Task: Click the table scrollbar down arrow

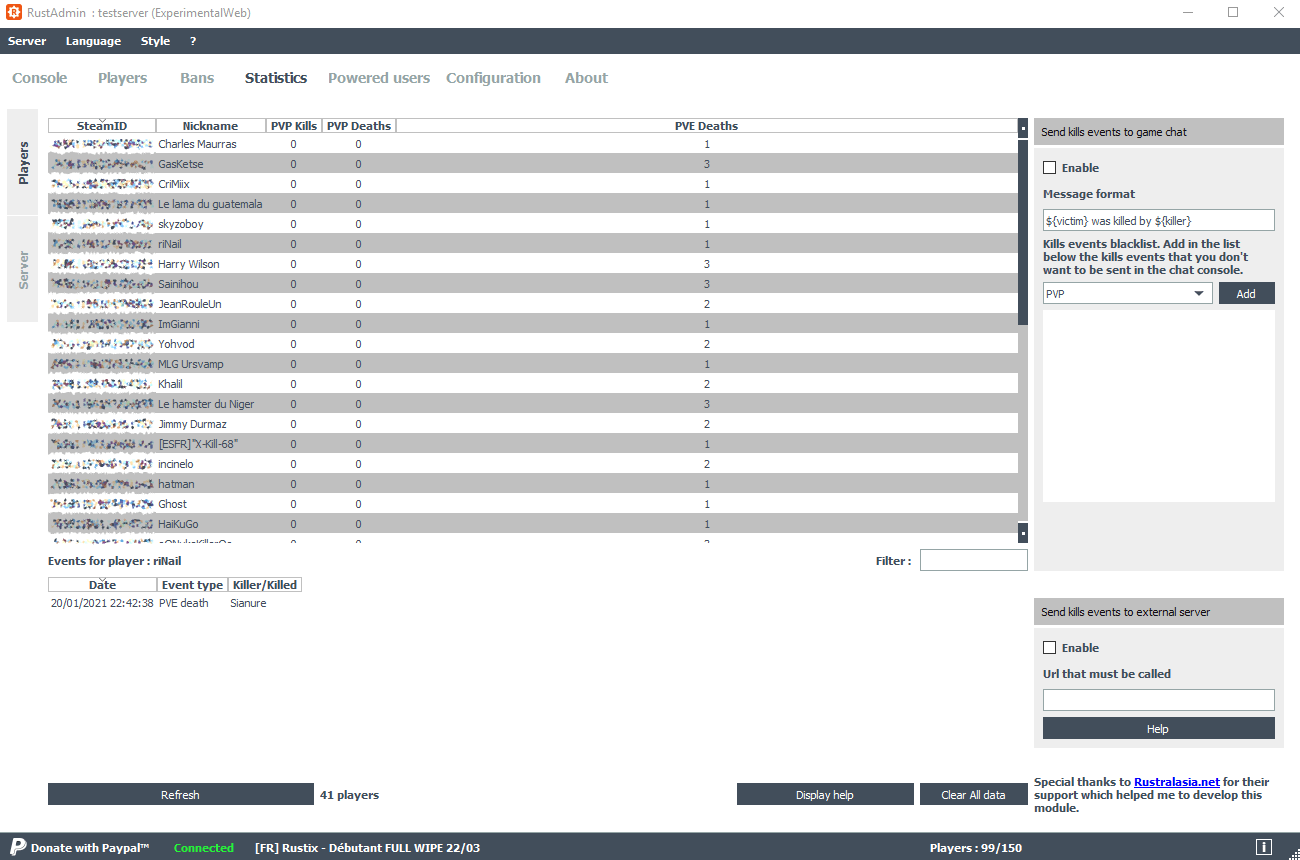Action: tap(1022, 533)
